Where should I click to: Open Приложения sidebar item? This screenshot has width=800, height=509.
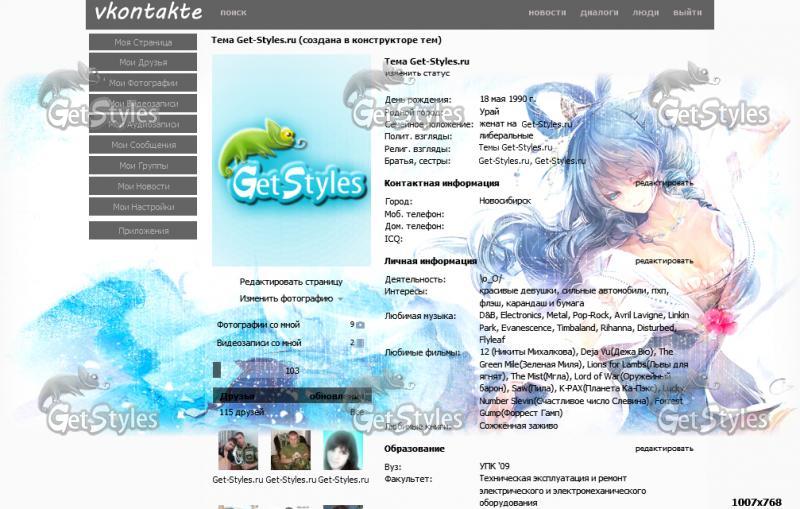[x=143, y=231]
